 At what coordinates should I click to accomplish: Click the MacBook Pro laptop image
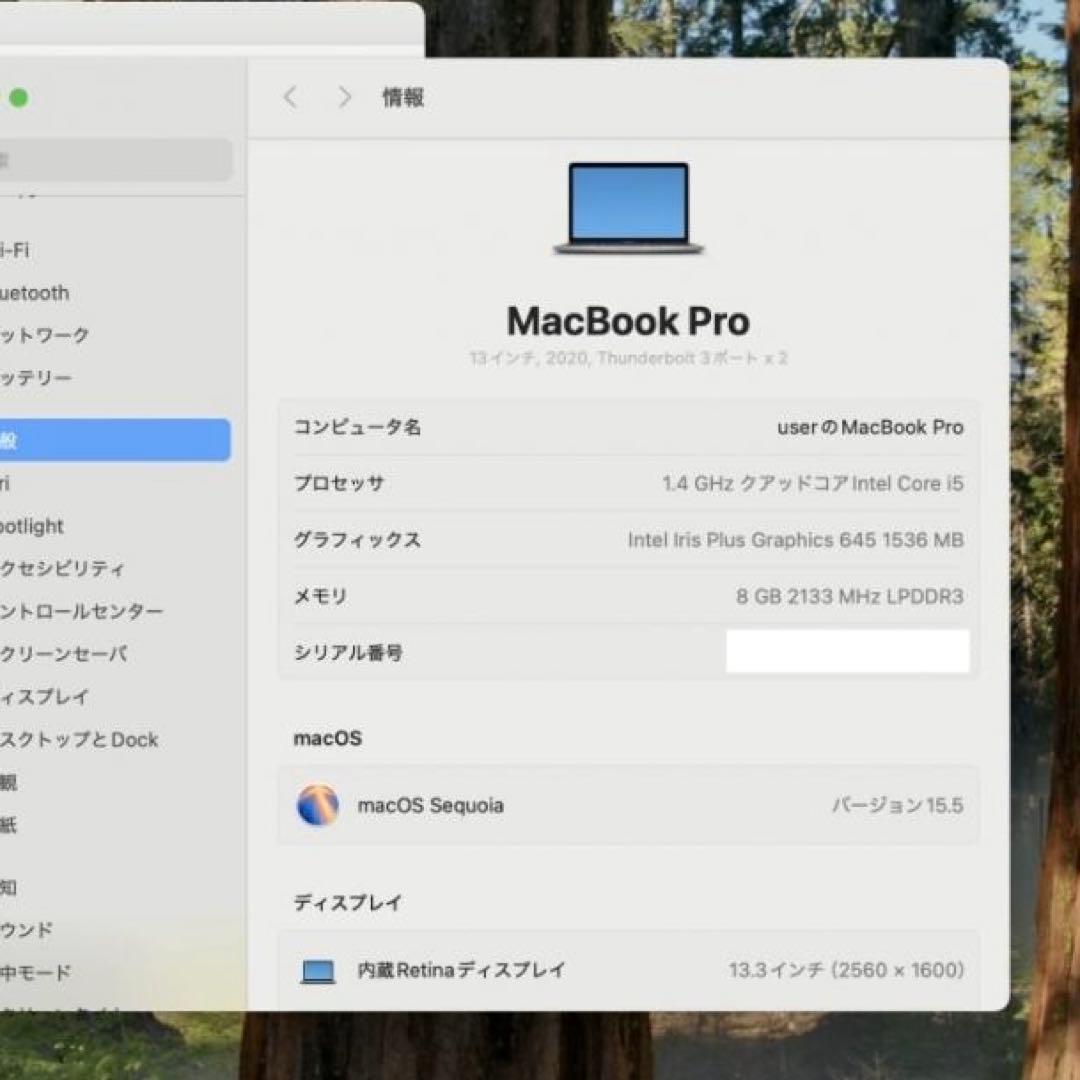pyautogui.click(x=628, y=208)
